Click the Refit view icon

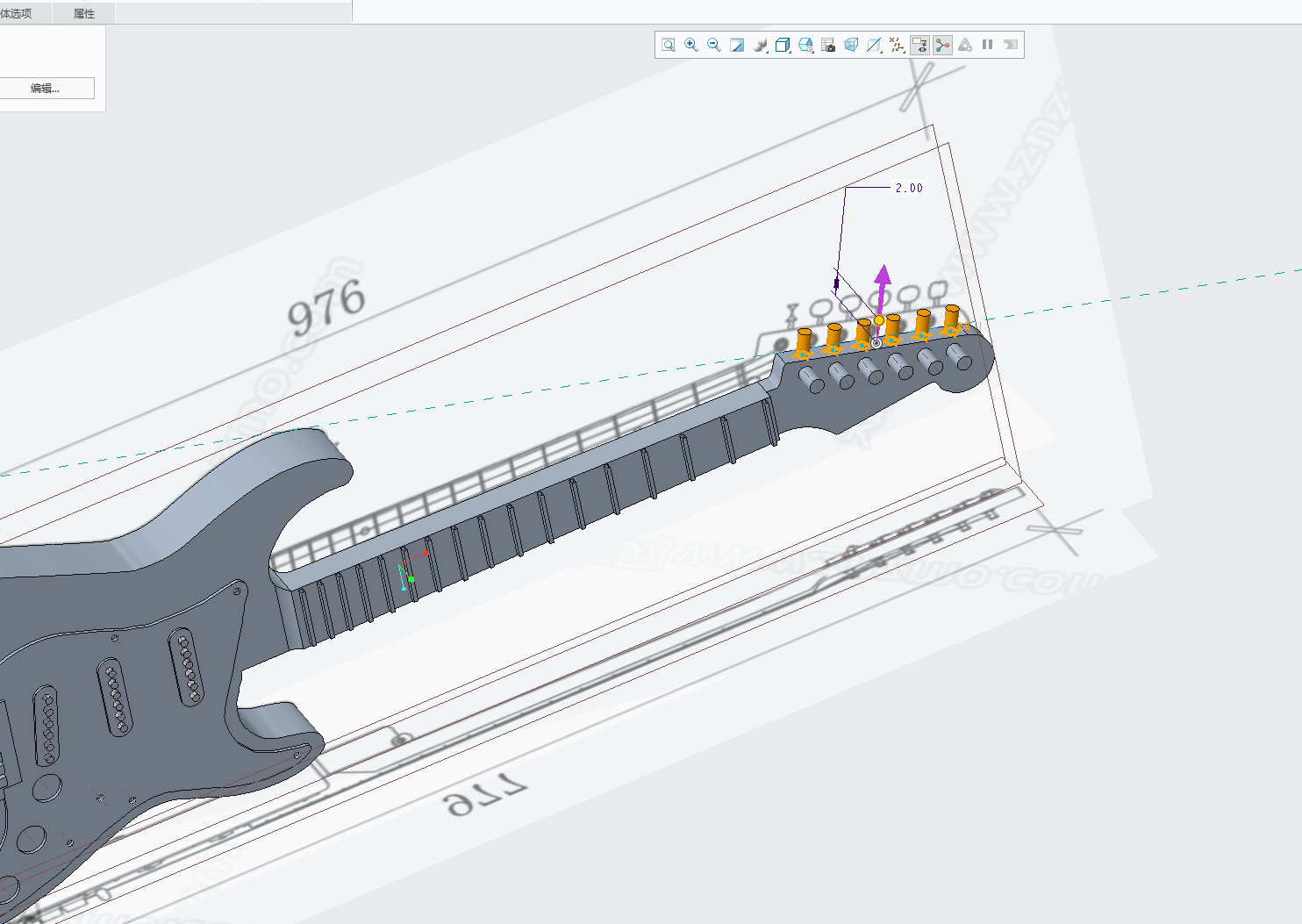point(669,45)
